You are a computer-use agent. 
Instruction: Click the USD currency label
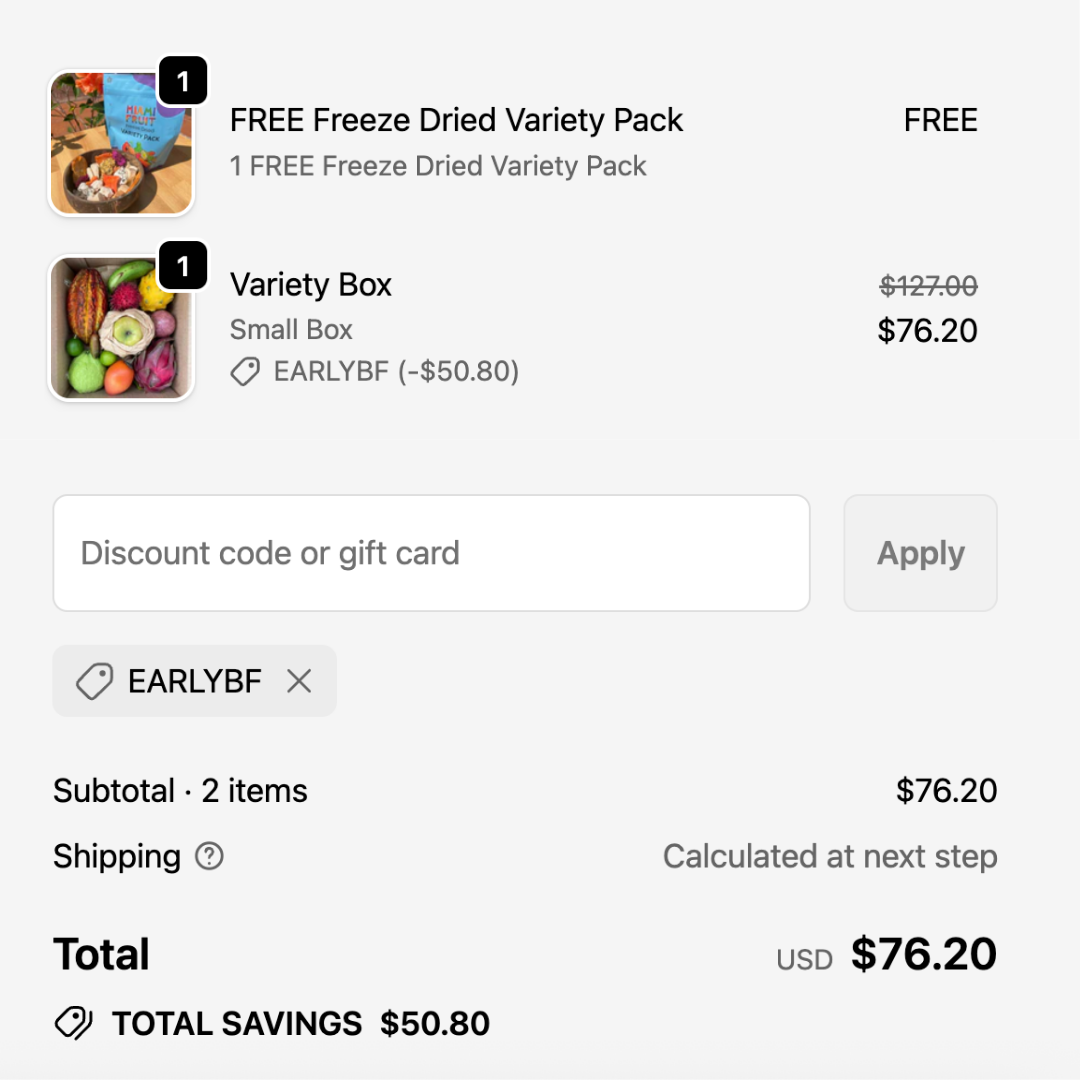(x=804, y=959)
